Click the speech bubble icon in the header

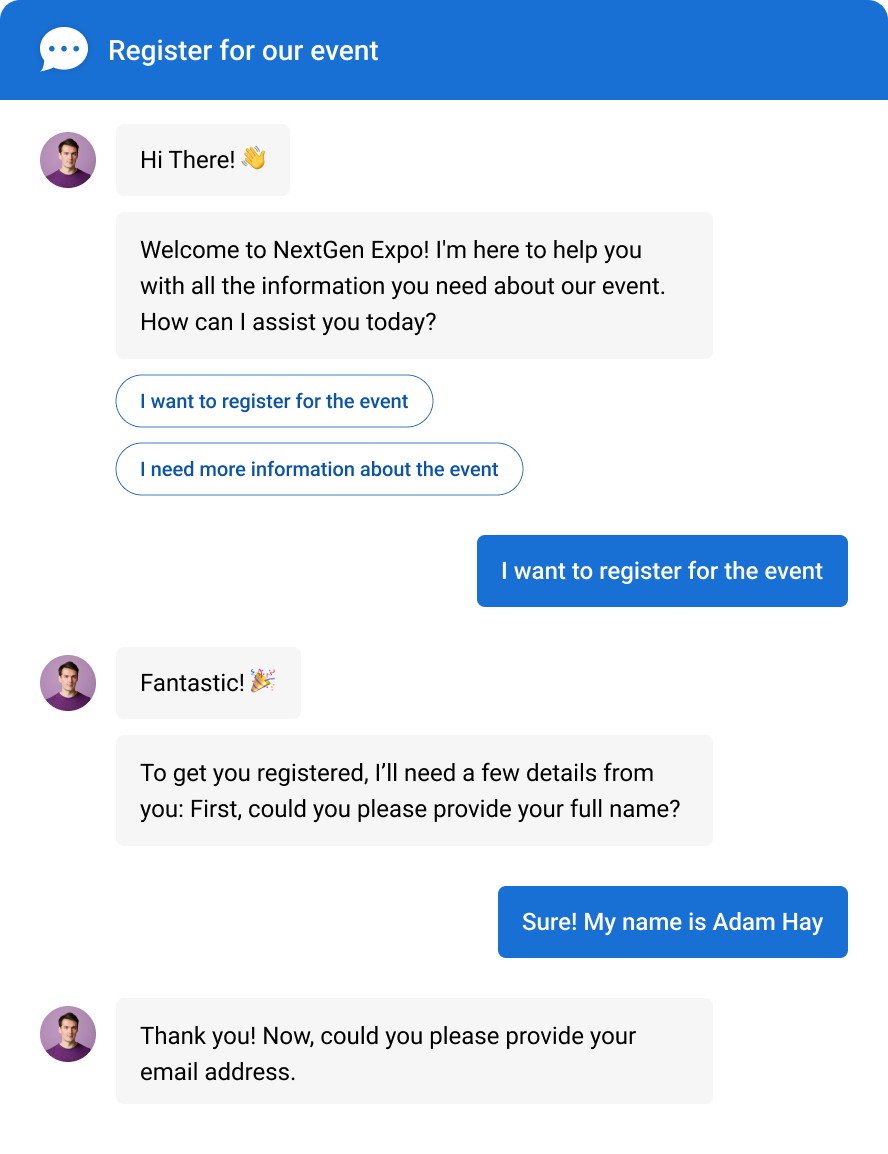(x=64, y=49)
